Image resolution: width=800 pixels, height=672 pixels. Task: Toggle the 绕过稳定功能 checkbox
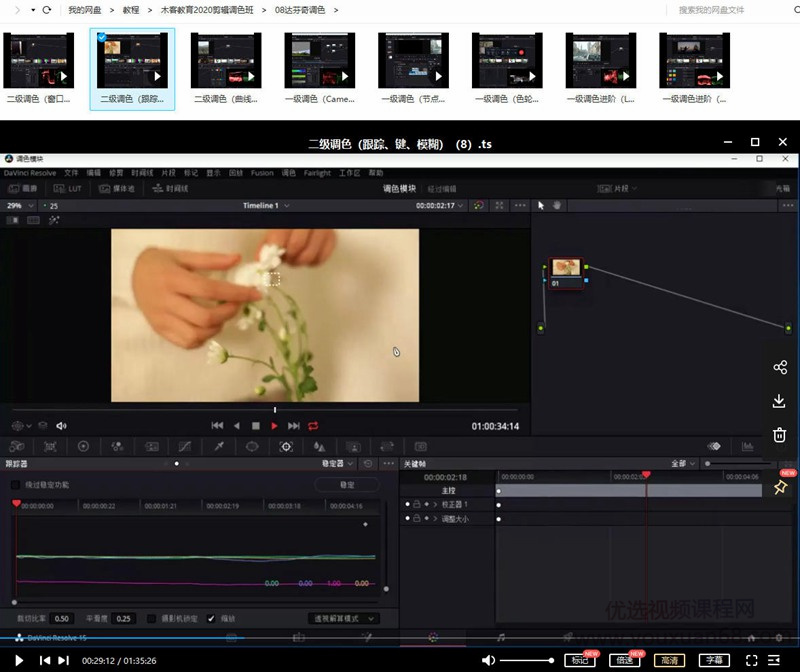pyautogui.click(x=15, y=485)
